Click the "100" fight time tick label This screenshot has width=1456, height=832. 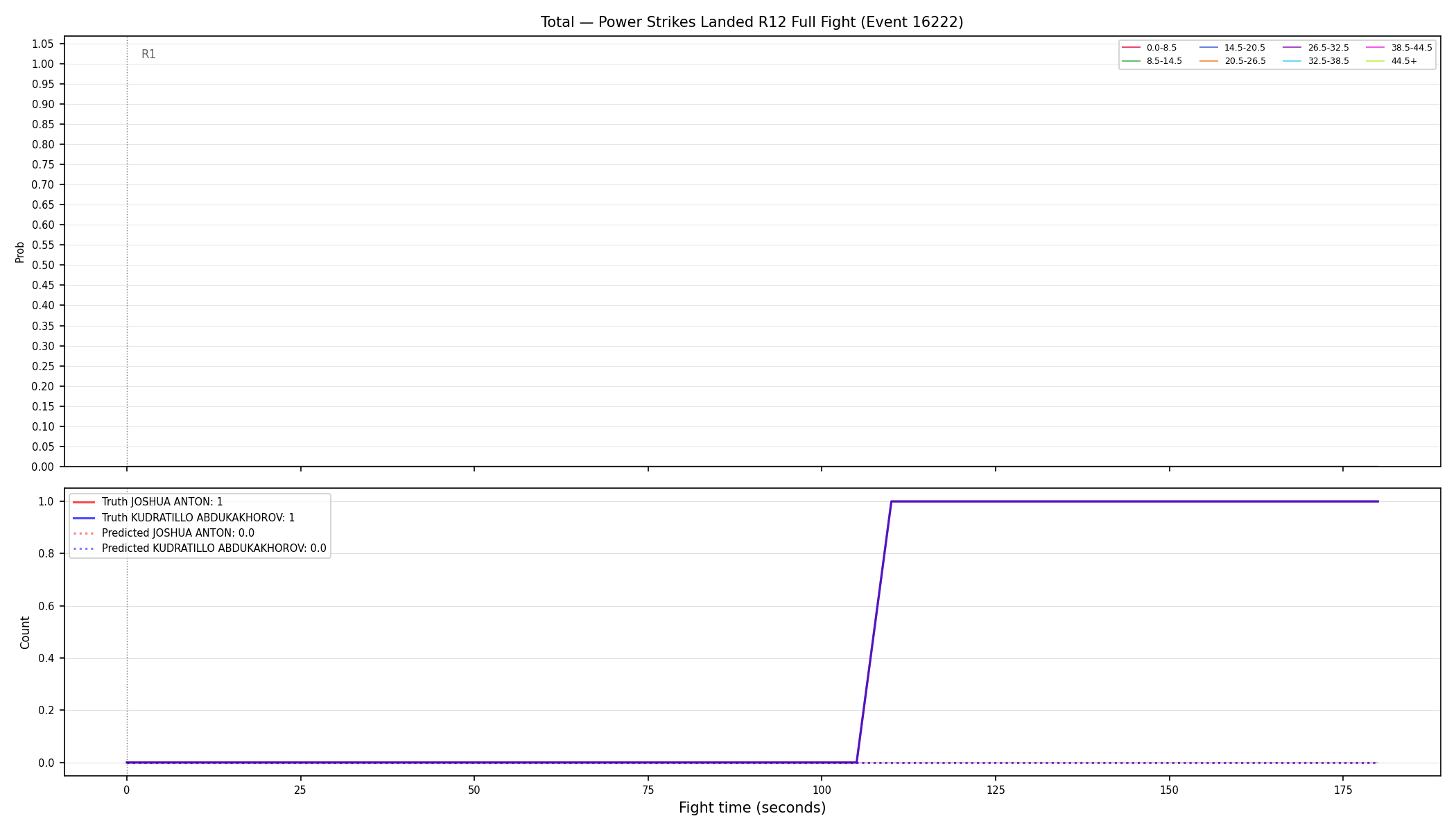pos(822,790)
